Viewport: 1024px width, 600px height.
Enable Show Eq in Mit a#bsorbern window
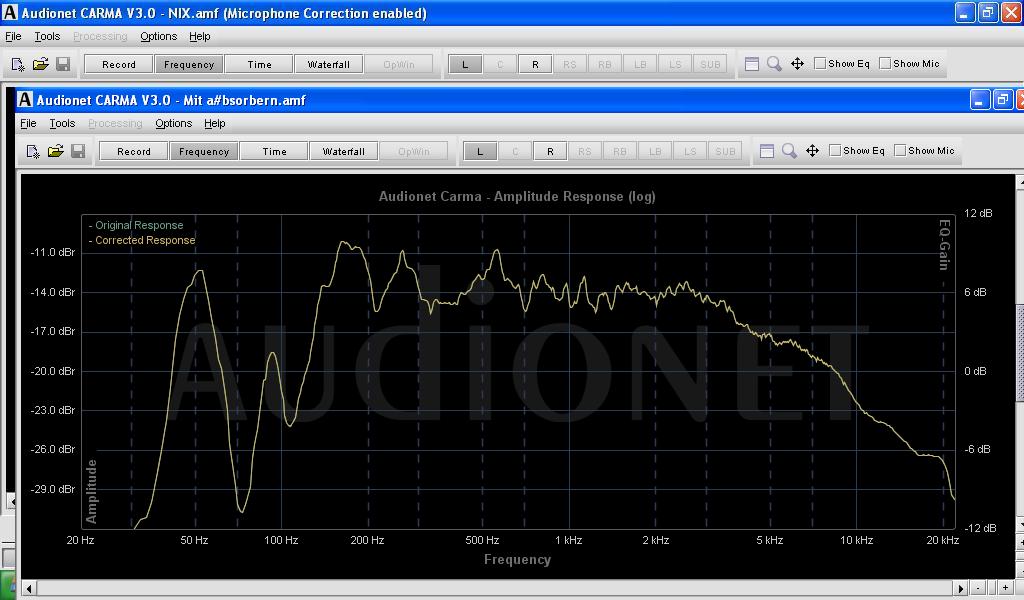(835, 151)
